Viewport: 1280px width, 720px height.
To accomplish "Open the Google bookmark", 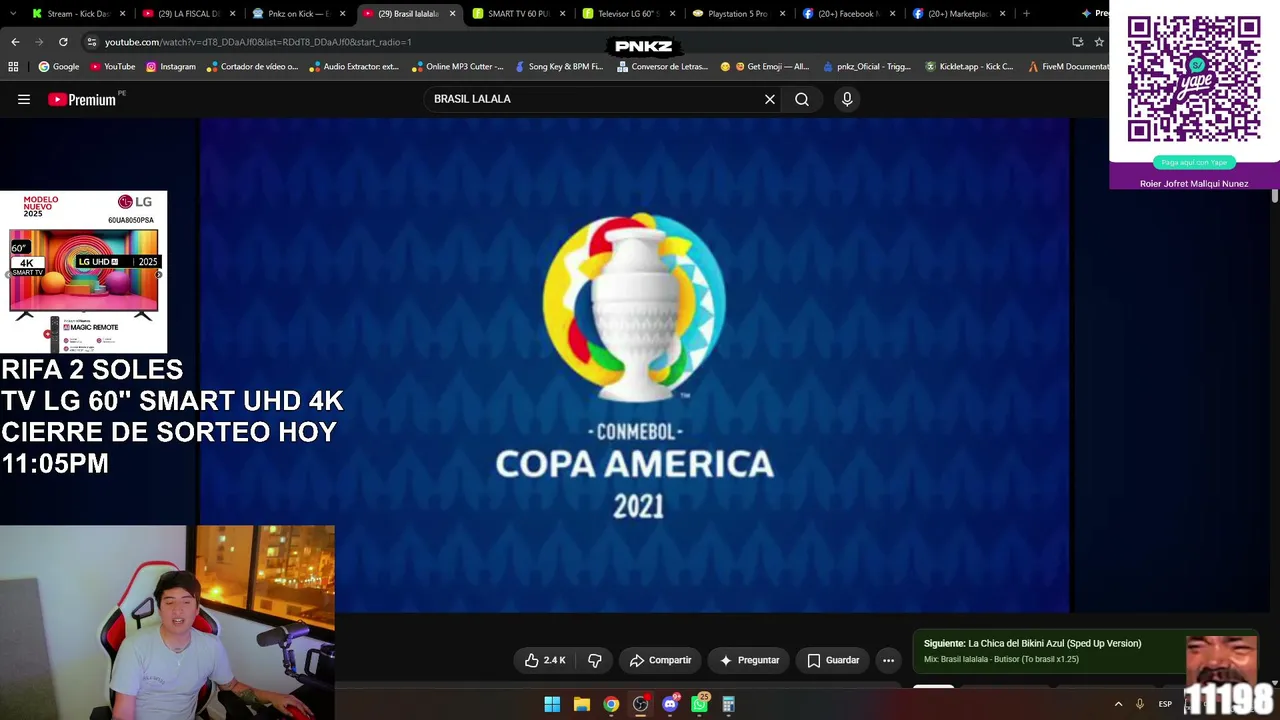I will coord(59,67).
